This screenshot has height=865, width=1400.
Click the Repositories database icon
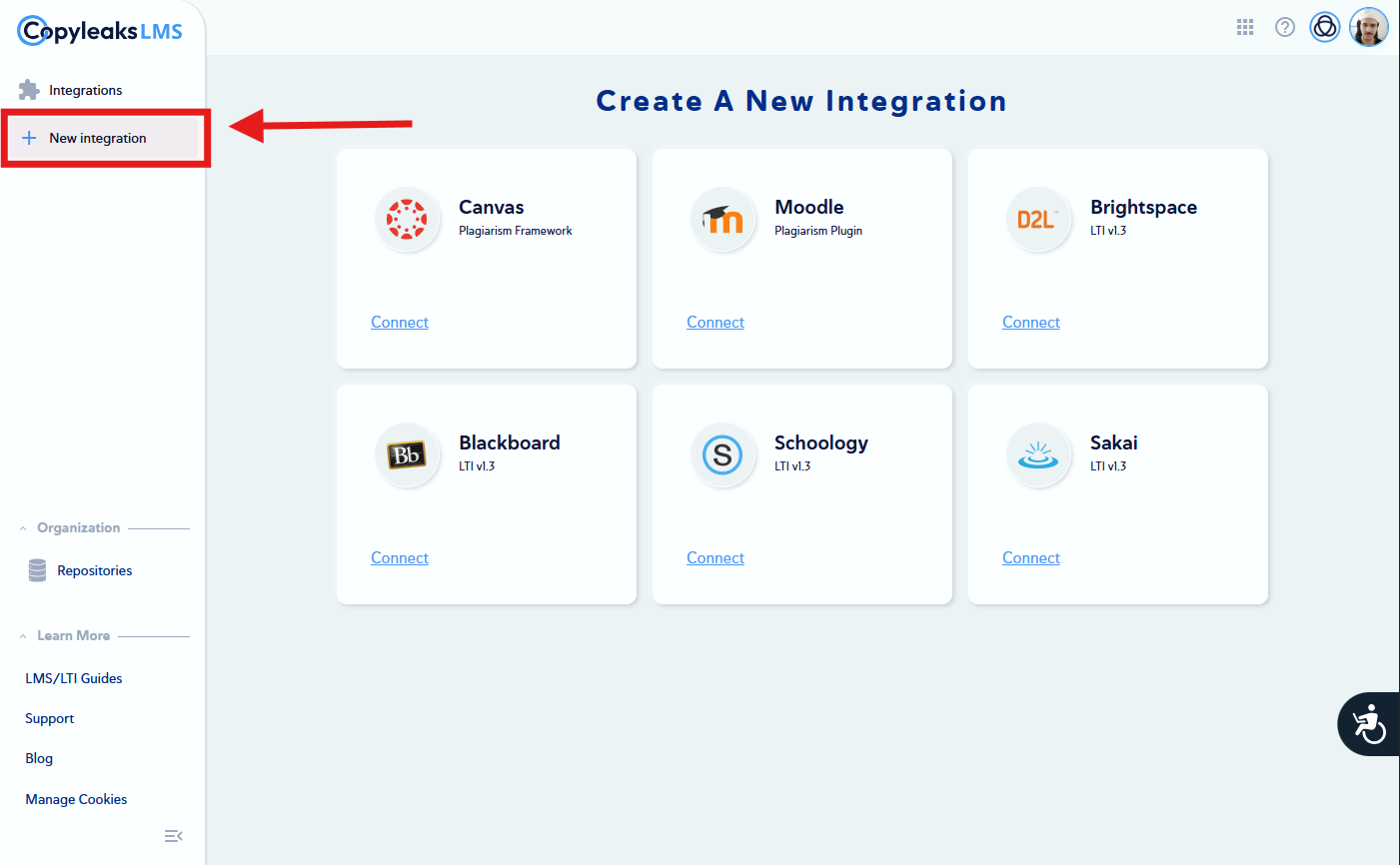pyautogui.click(x=37, y=570)
